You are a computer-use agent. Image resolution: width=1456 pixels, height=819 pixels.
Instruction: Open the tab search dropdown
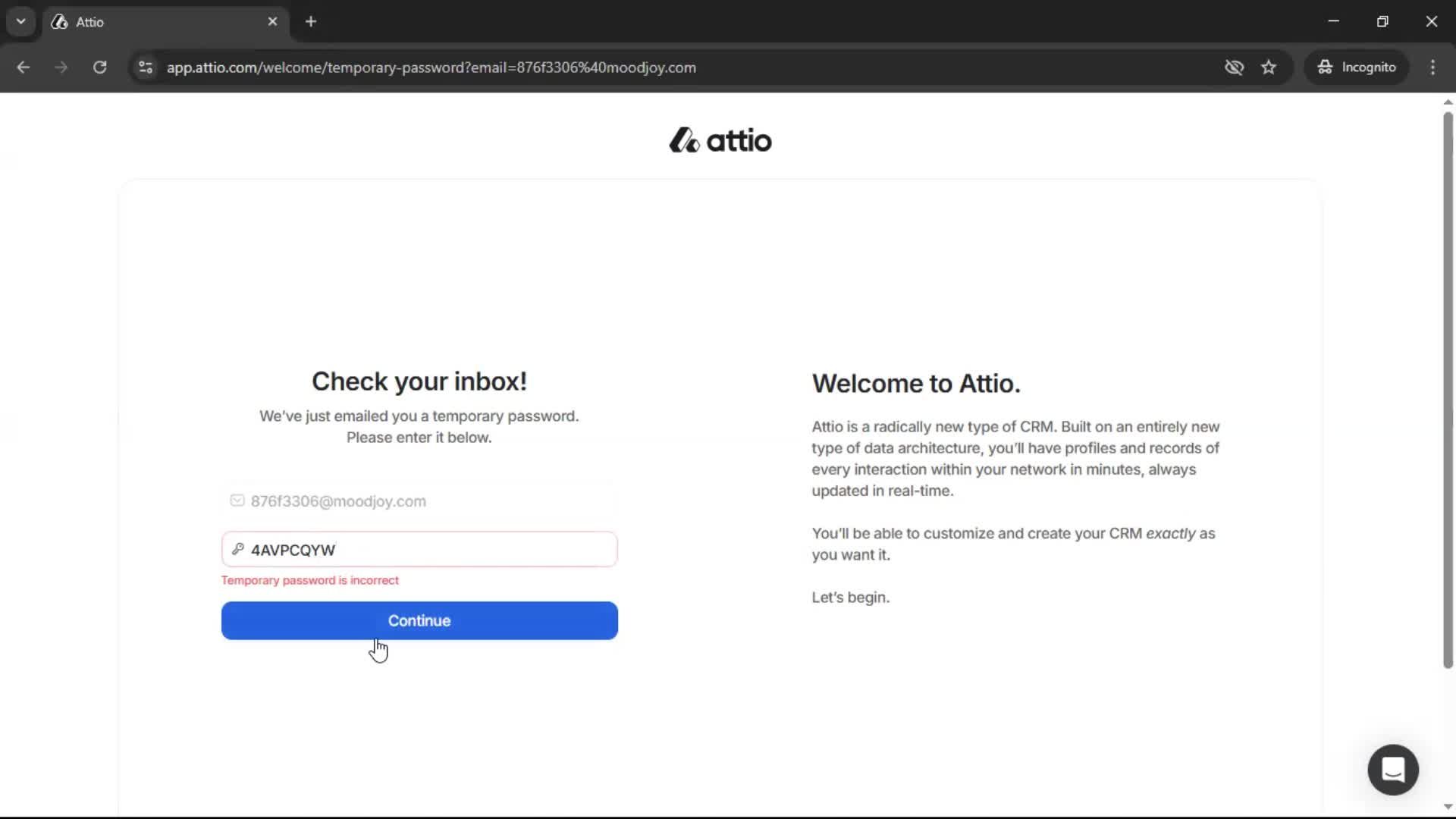click(x=20, y=21)
